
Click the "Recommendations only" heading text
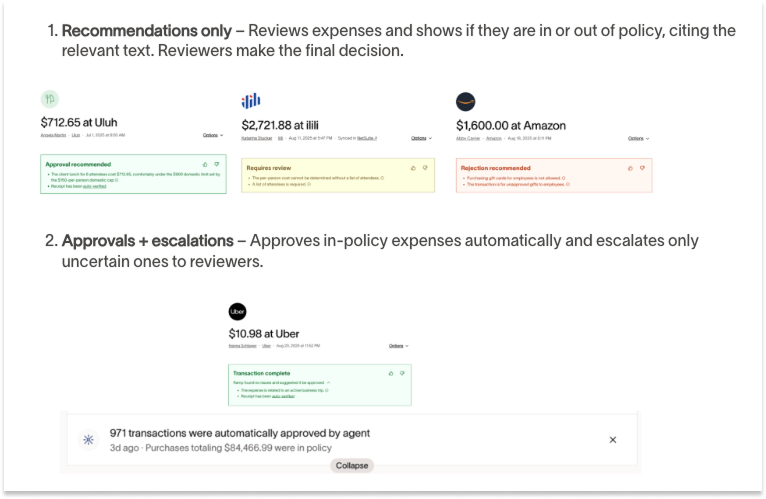tap(147, 30)
